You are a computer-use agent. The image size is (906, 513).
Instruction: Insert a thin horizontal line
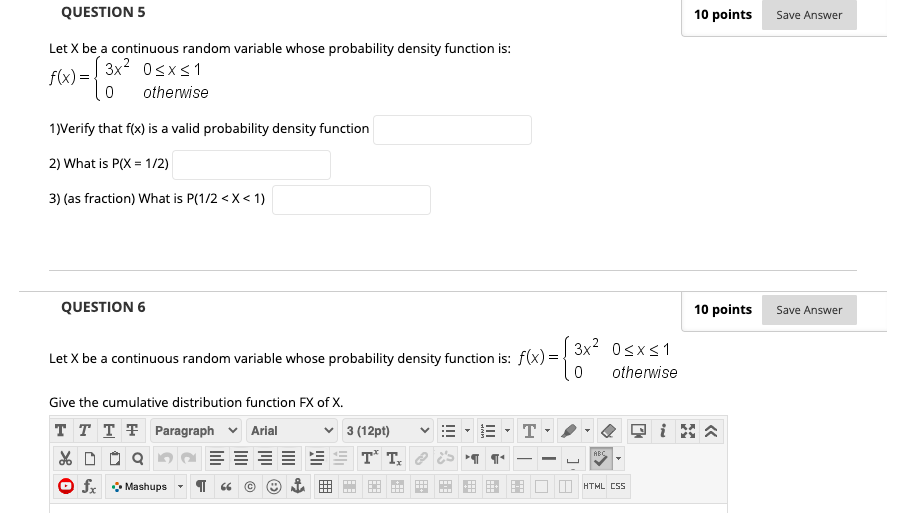coord(525,459)
